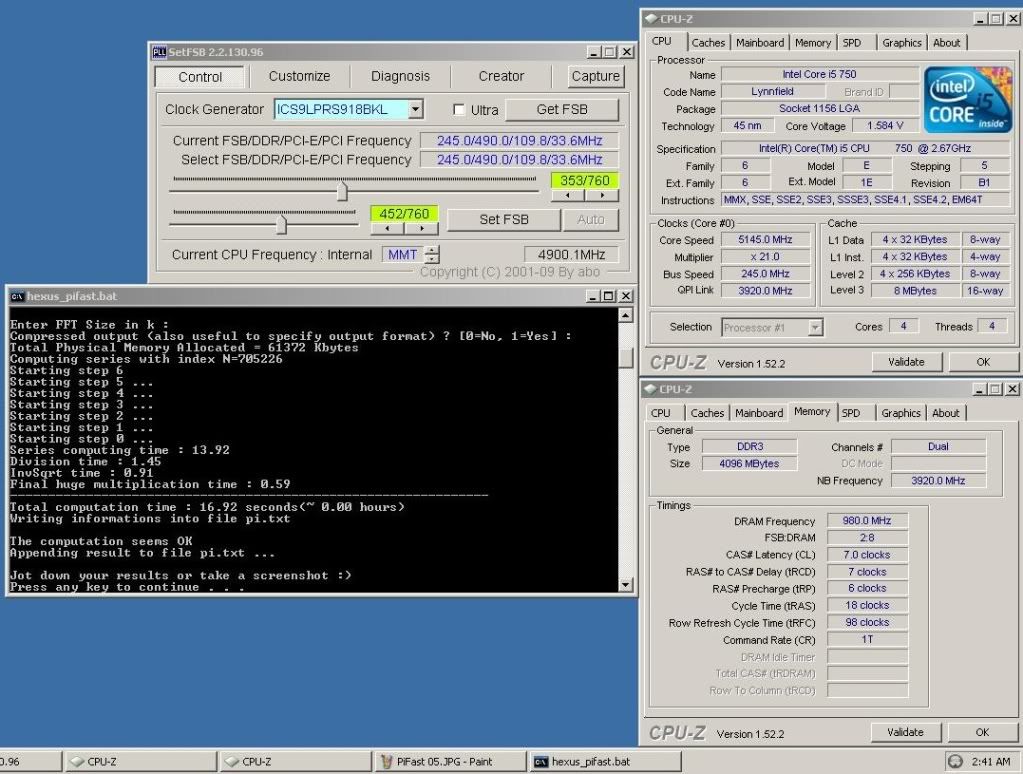1023x774 pixels.
Task: Click the SetFSB title bar icon
Action: click(x=159, y=52)
